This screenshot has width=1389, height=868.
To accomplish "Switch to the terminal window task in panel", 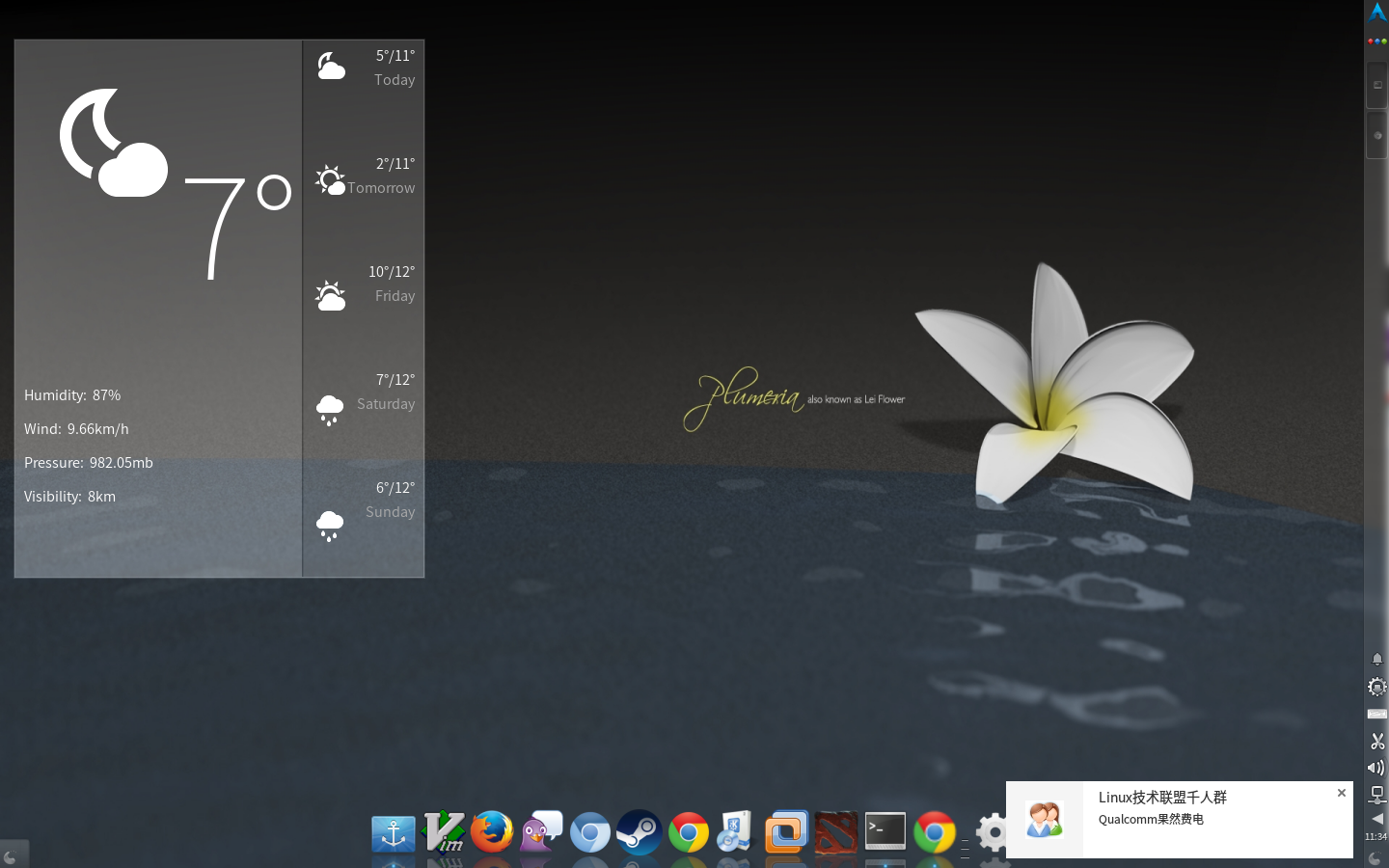I will point(1377,85).
